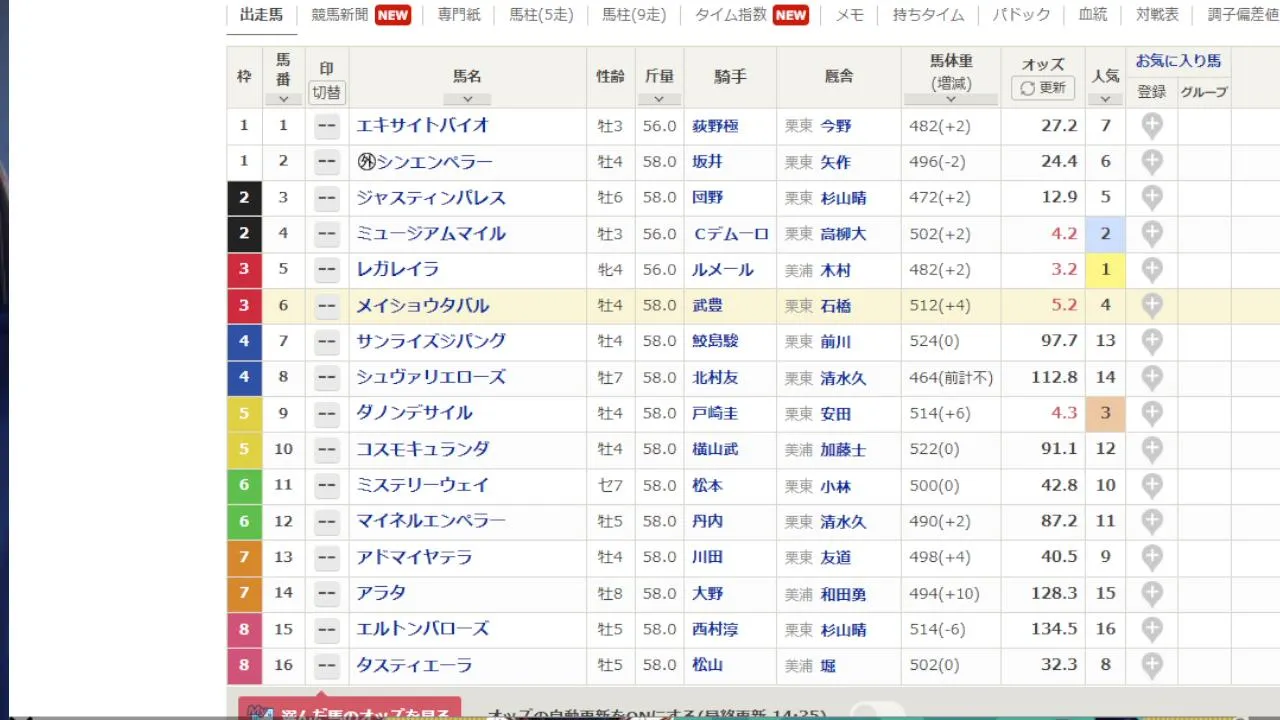Viewport: 1280px width, 720px height.
Task: Add ジャスティンパレス to favorites with plus icon
Action: [x=1152, y=198]
